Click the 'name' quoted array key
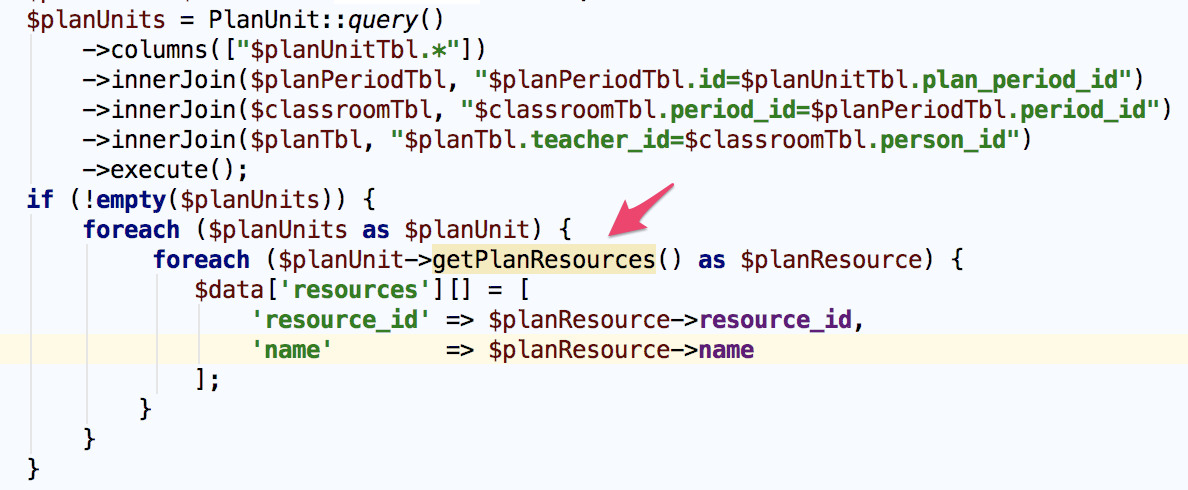Screen dimensions: 1188x490 coord(291,350)
